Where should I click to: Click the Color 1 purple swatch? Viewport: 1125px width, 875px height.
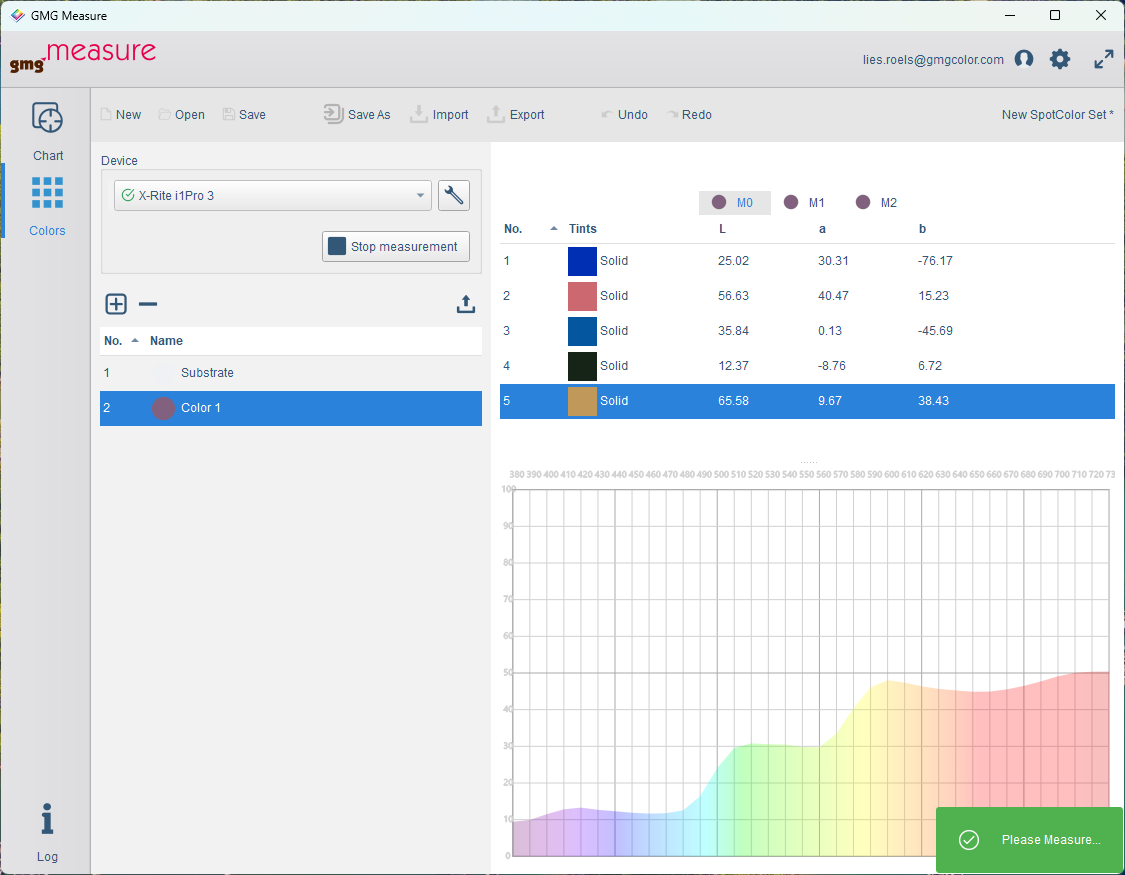click(x=164, y=408)
